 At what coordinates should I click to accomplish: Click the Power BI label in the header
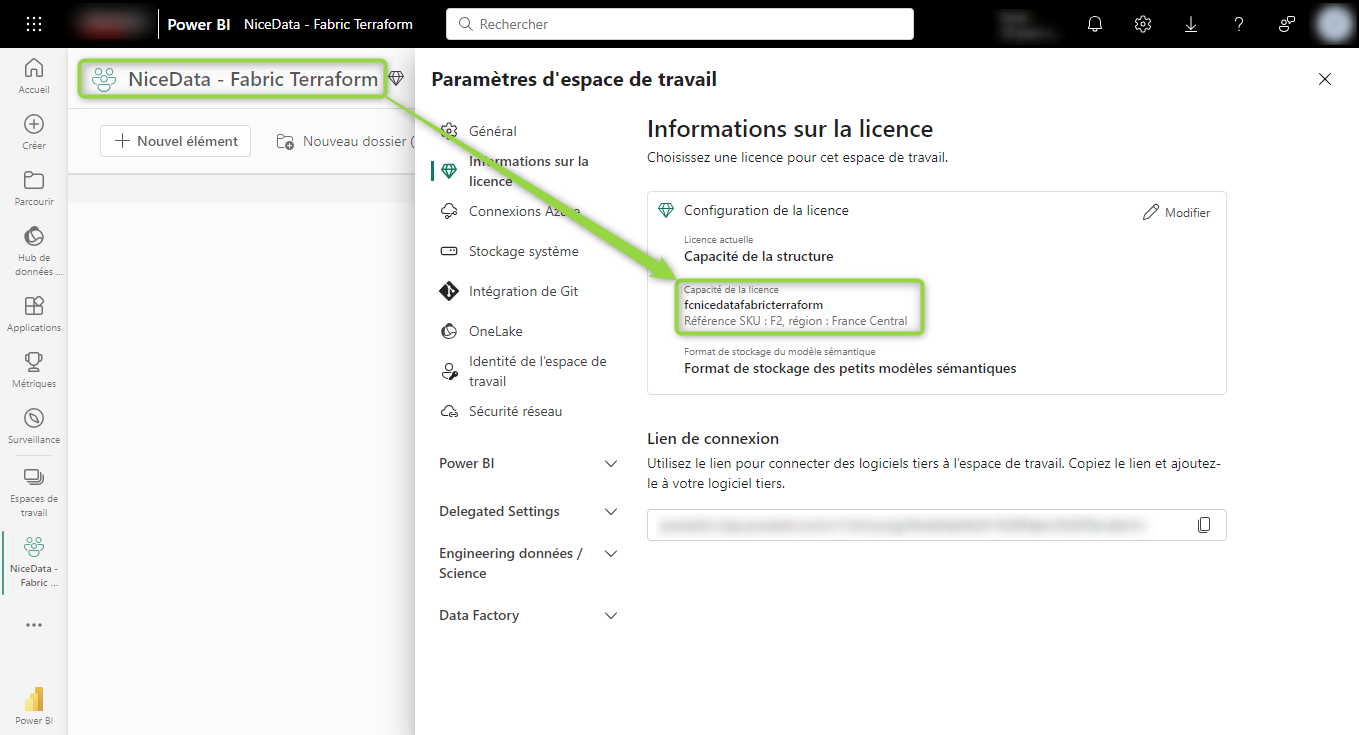pos(199,24)
